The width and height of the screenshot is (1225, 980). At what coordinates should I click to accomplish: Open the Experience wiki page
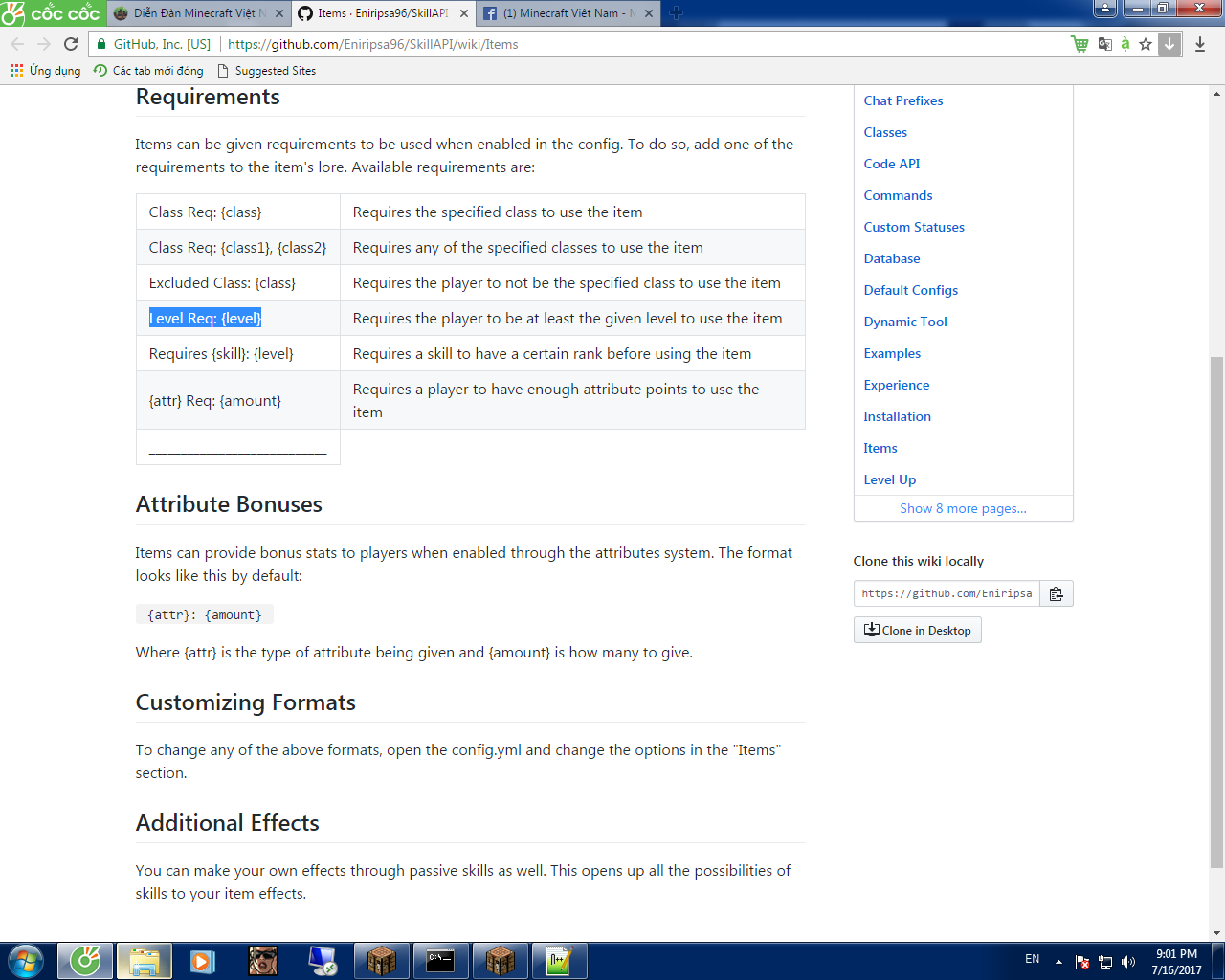tap(897, 385)
